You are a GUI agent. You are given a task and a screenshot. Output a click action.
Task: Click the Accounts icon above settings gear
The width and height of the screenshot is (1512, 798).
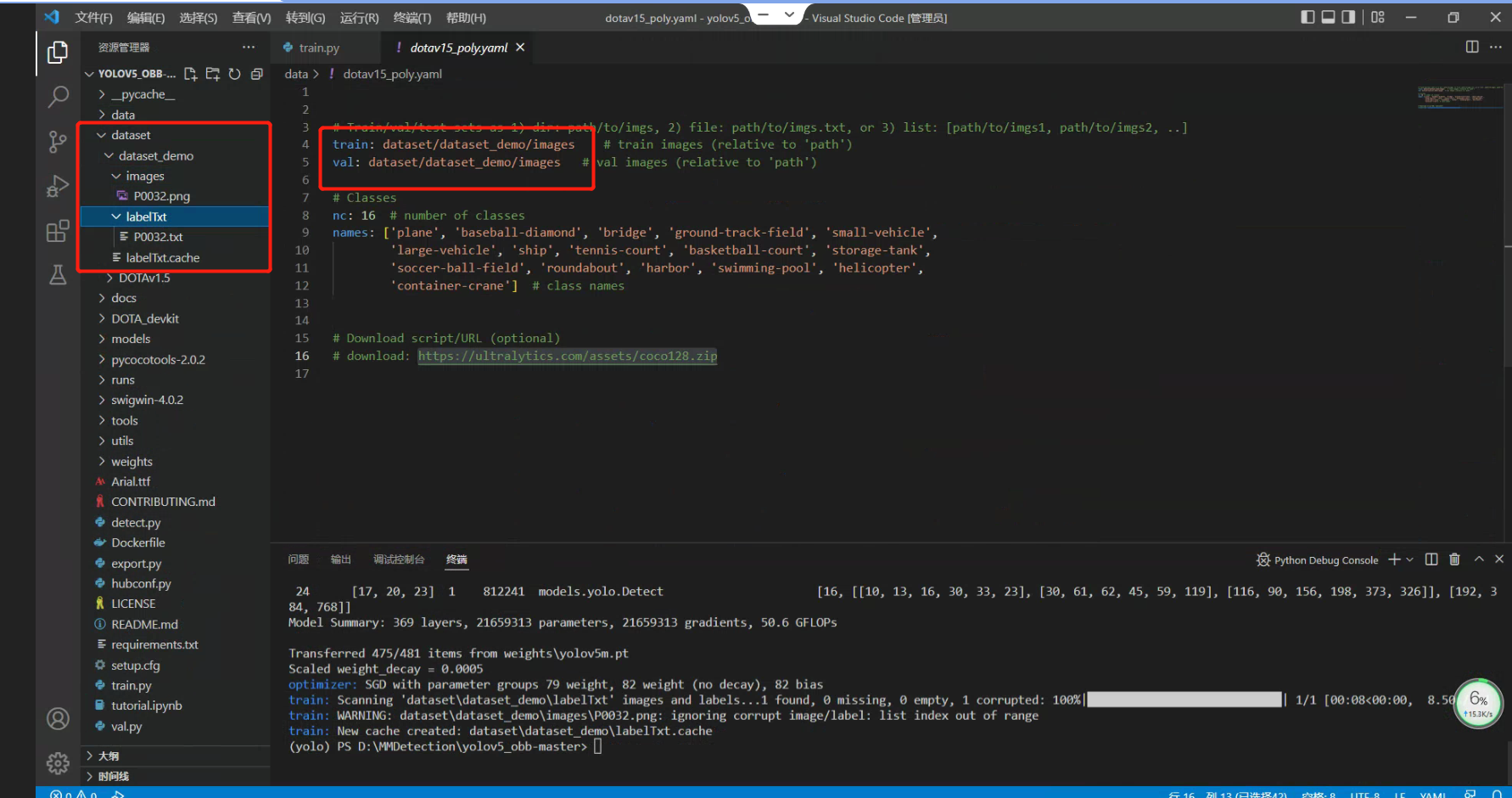point(57,718)
